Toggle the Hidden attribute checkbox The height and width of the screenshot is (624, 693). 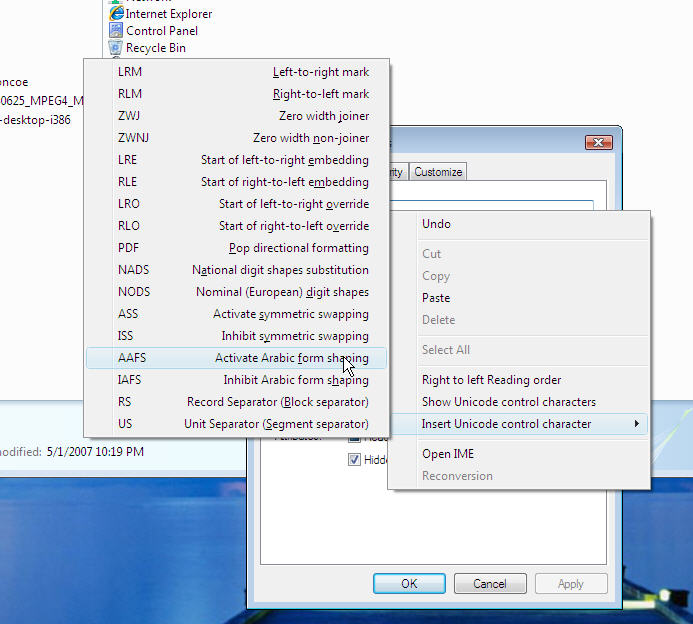click(x=354, y=460)
